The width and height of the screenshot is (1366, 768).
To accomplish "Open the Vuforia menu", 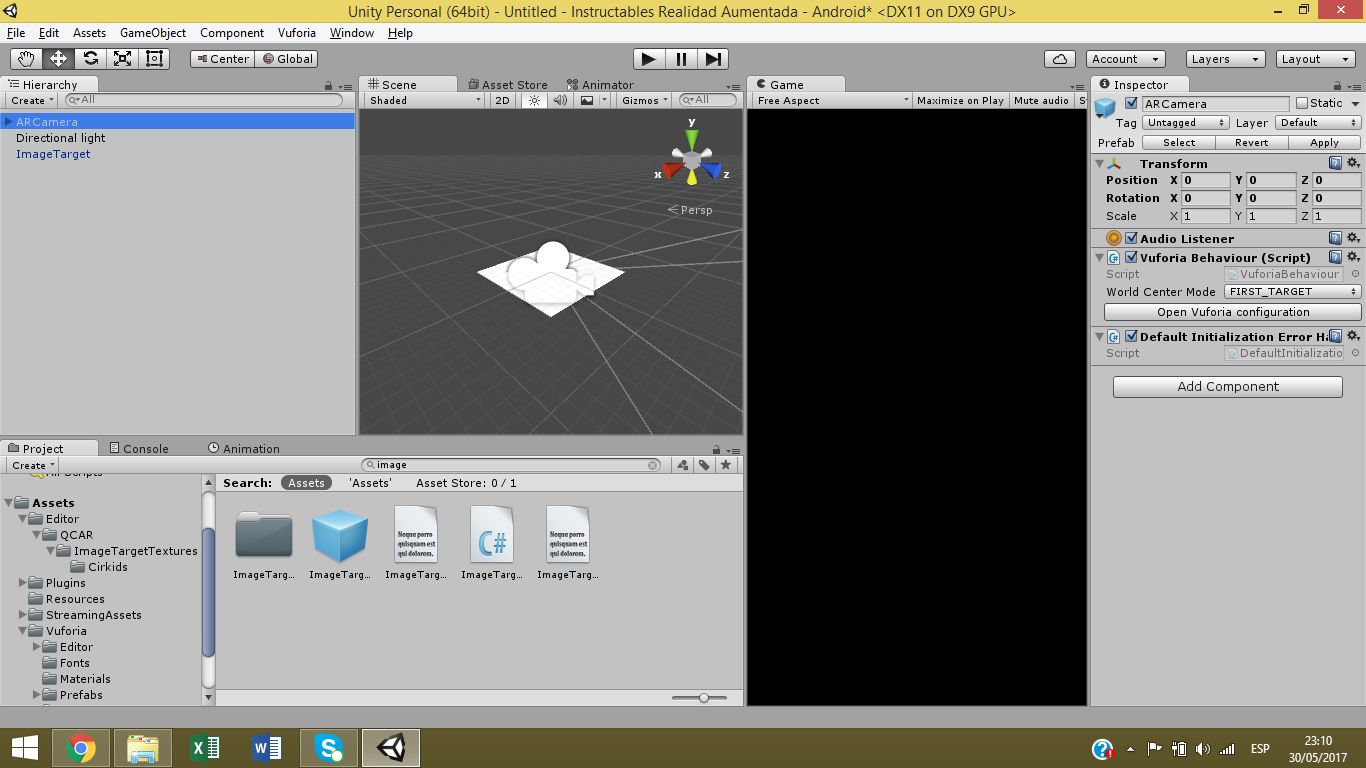I will click(297, 33).
